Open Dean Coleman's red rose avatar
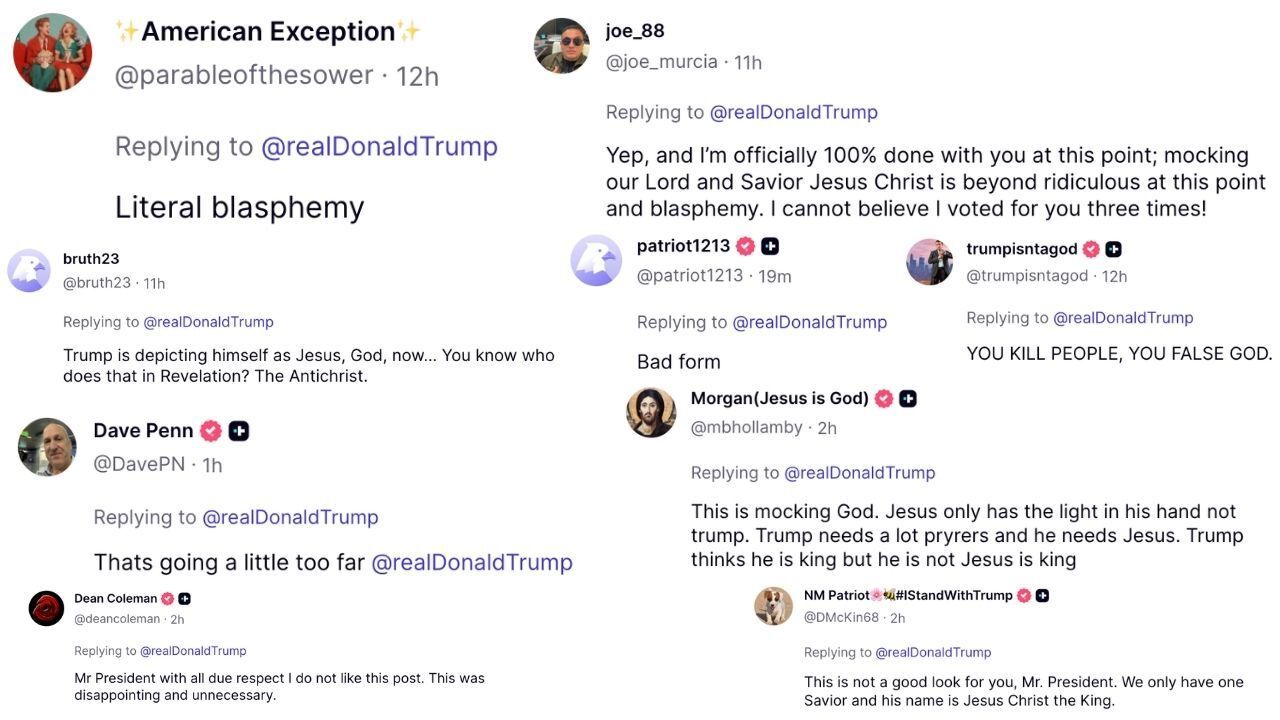The image size is (1280, 720). (46, 608)
